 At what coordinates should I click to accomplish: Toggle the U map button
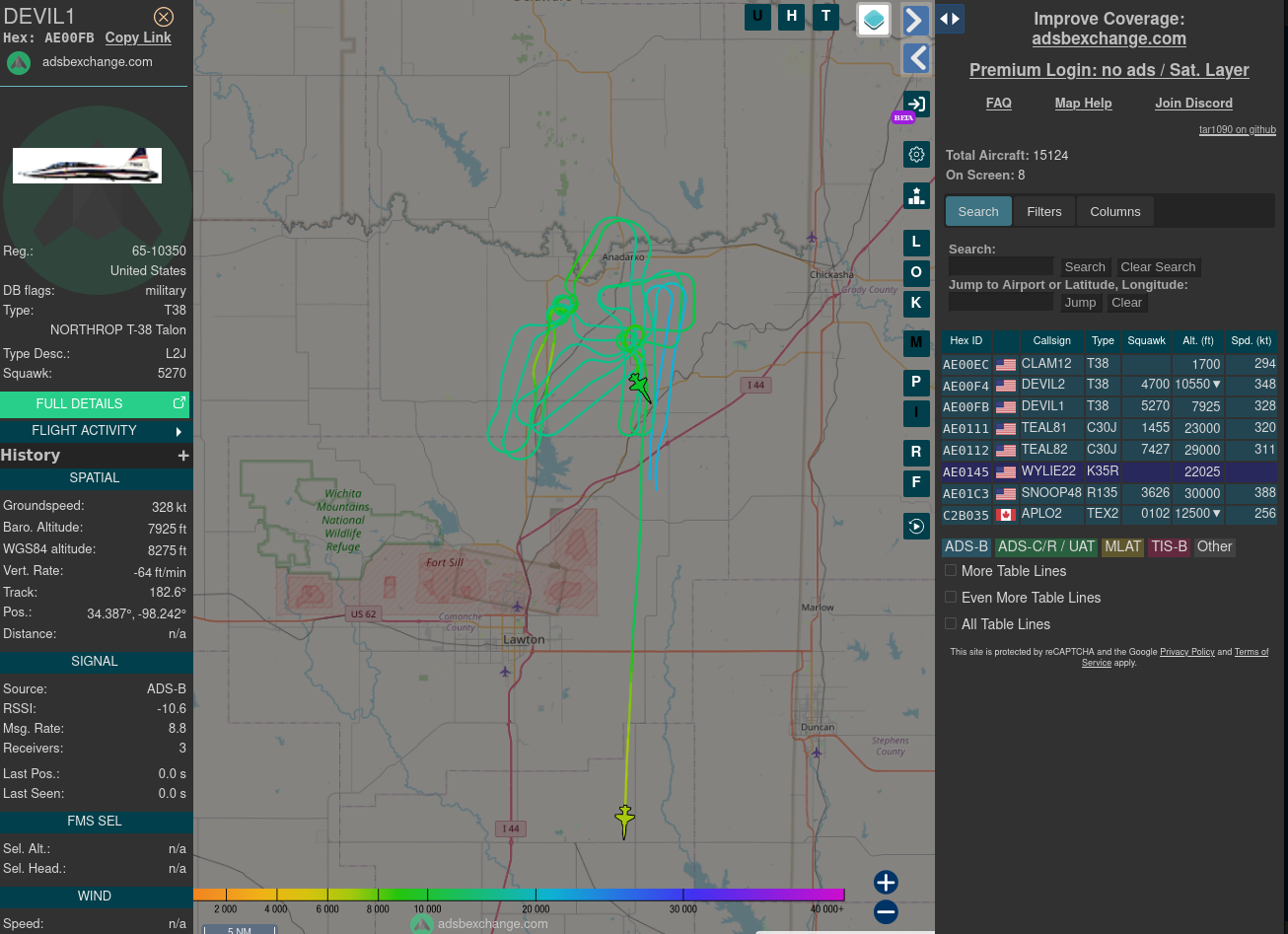tap(757, 16)
